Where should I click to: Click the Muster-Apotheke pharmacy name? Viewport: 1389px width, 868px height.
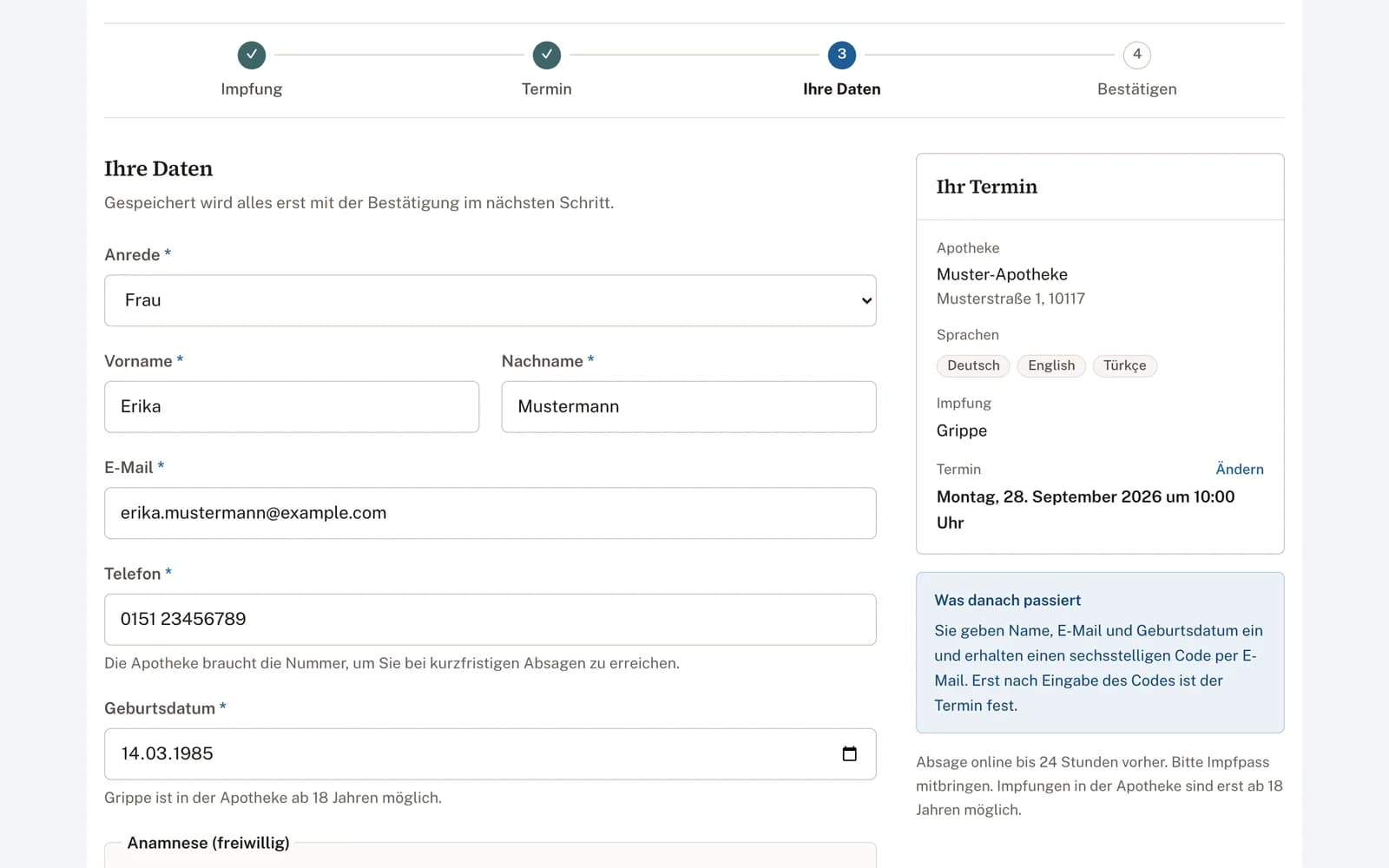tap(1002, 274)
